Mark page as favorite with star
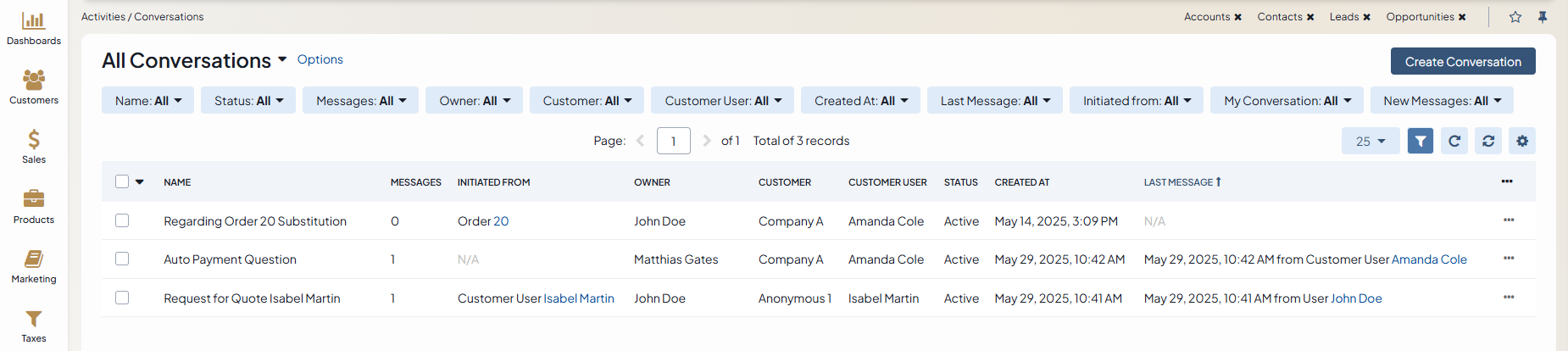Image resolution: width=1568 pixels, height=351 pixels. tap(1515, 17)
